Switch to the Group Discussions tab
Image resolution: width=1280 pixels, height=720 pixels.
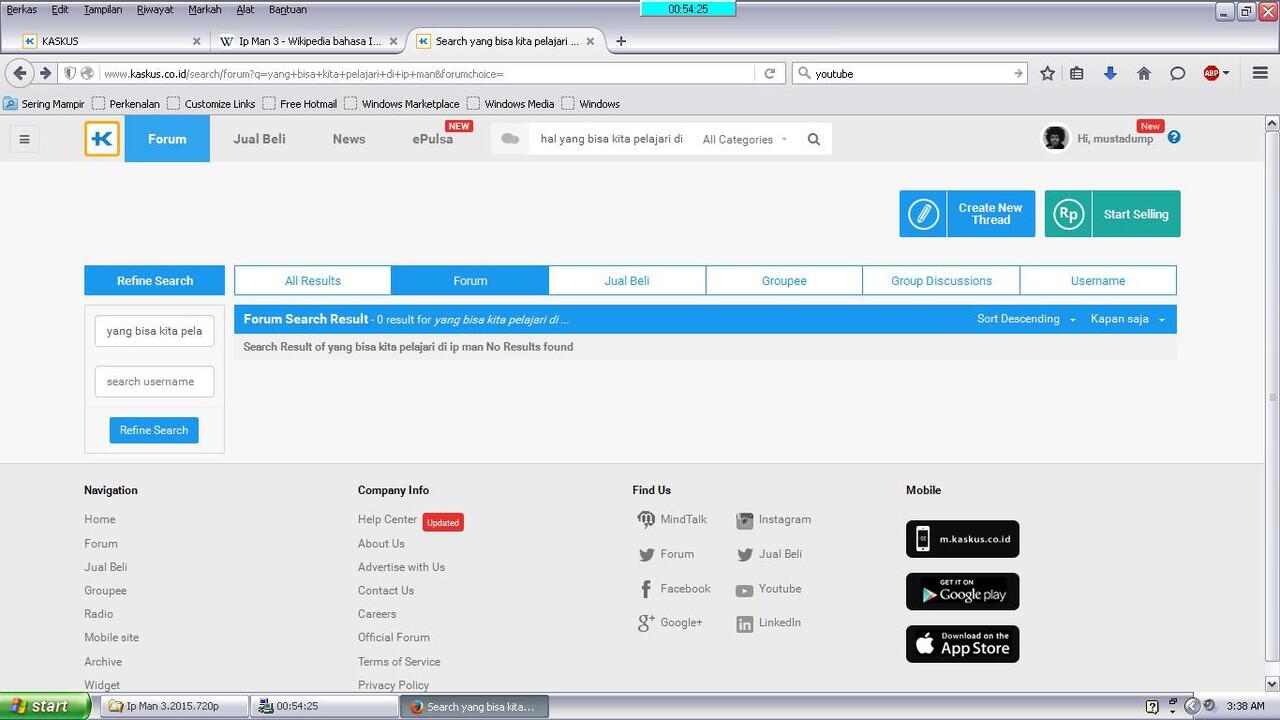coord(941,281)
